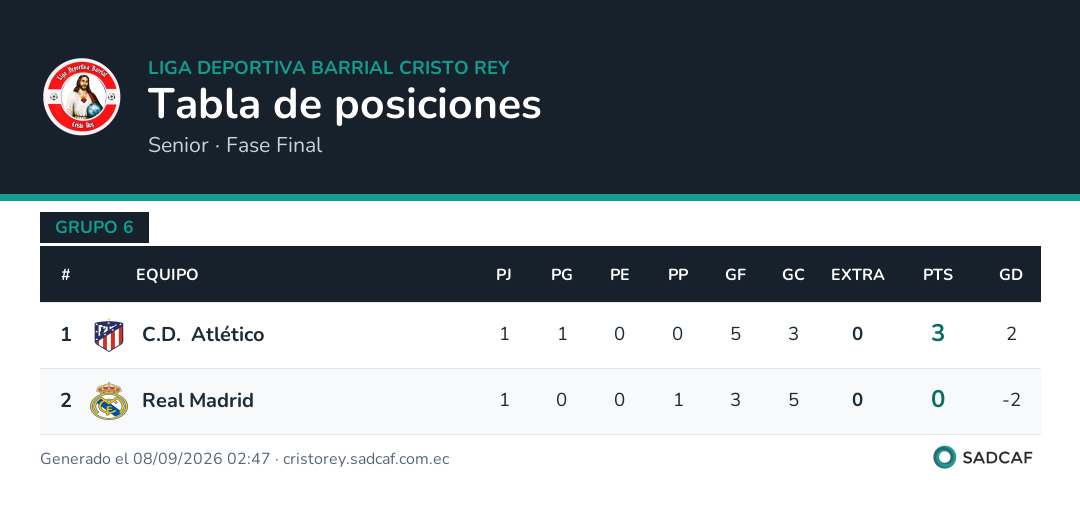Select the GRUPO 6 tab

pos(94,227)
